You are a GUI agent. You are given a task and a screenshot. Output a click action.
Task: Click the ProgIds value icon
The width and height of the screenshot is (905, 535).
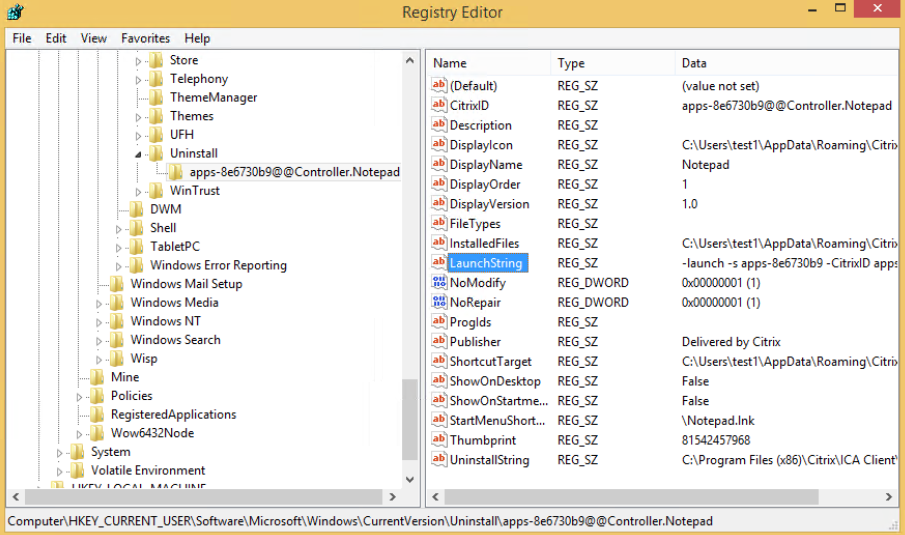[439, 321]
